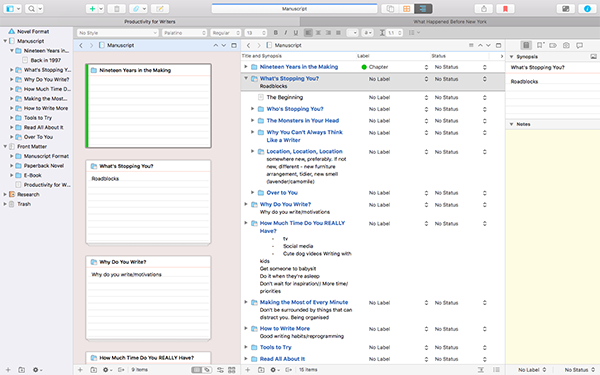The image size is (600, 375).
Task: Expand The Monsters in Your Head row
Action: [253, 121]
